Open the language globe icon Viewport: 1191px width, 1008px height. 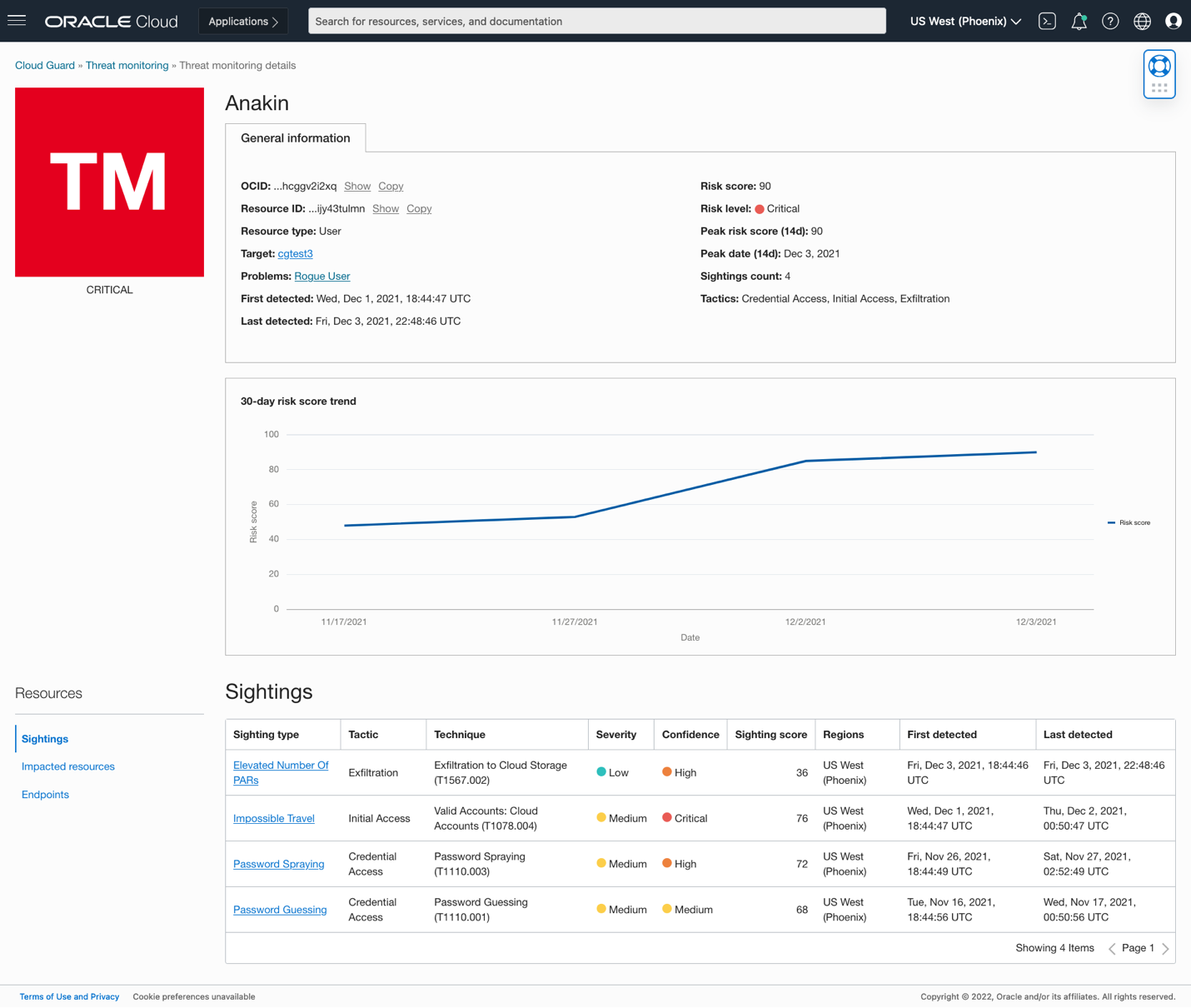(1142, 22)
